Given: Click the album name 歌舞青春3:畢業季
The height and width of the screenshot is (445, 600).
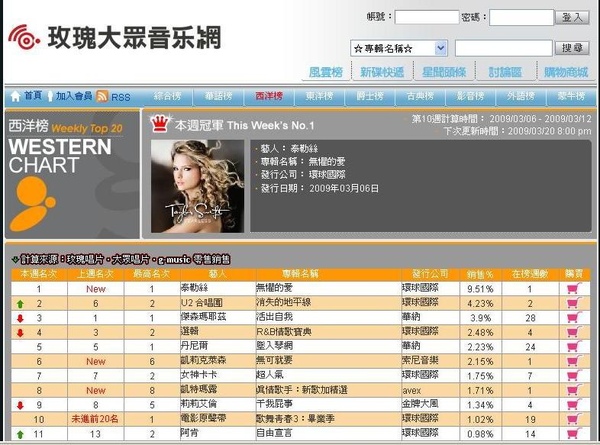Looking at the screenshot, I should tap(295, 419).
